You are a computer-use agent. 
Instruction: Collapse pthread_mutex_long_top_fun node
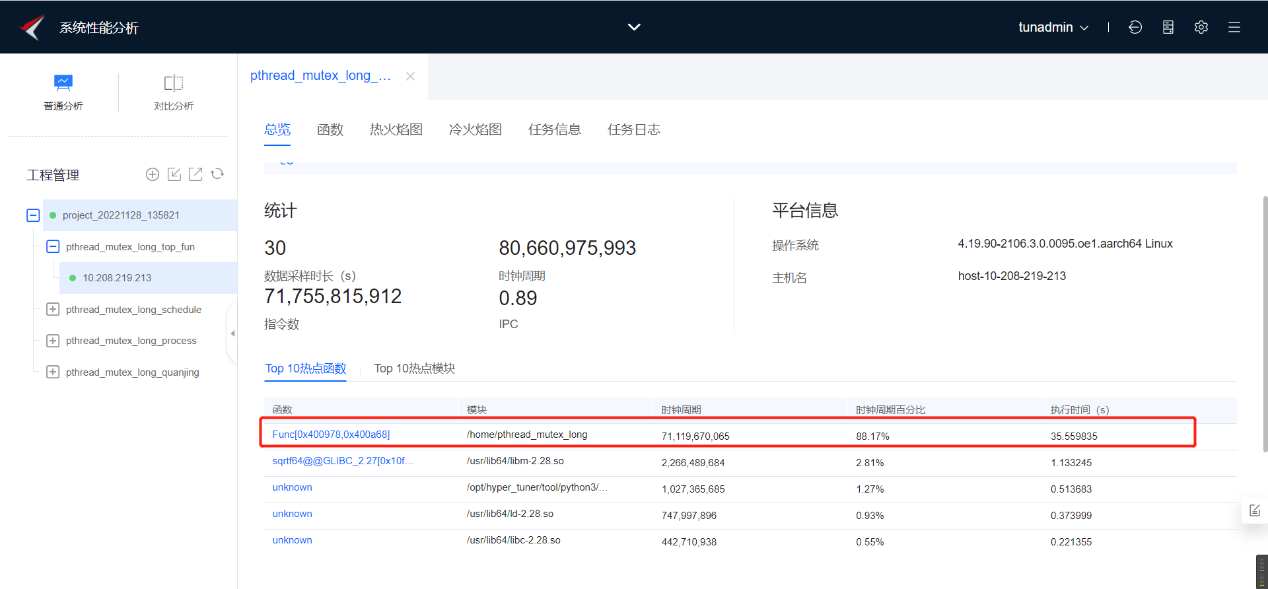[x=53, y=246]
